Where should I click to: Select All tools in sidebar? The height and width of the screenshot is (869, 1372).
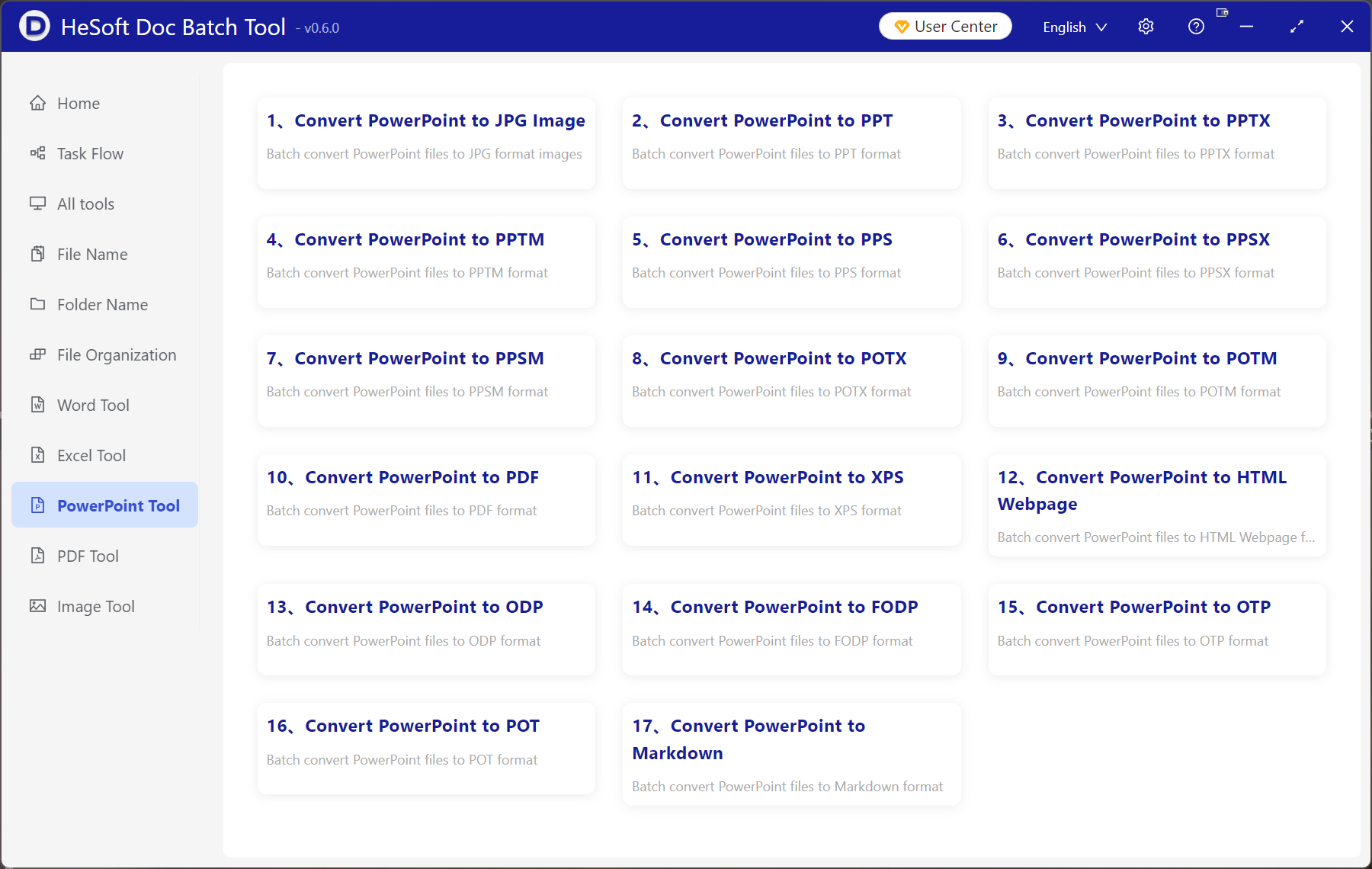pyautogui.click(x=104, y=204)
